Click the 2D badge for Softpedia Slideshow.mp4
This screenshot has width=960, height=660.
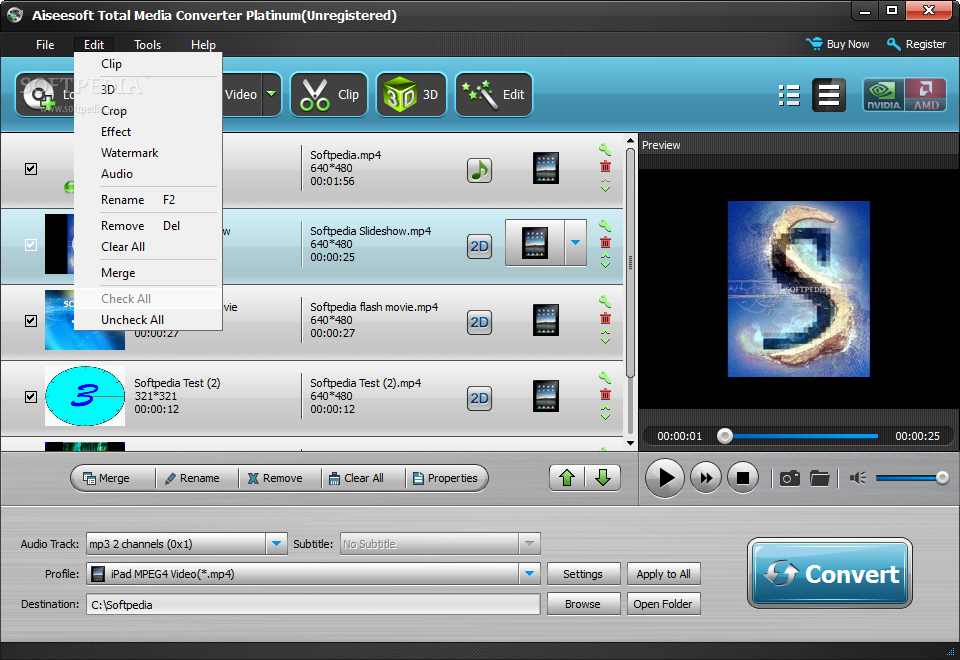click(x=479, y=246)
